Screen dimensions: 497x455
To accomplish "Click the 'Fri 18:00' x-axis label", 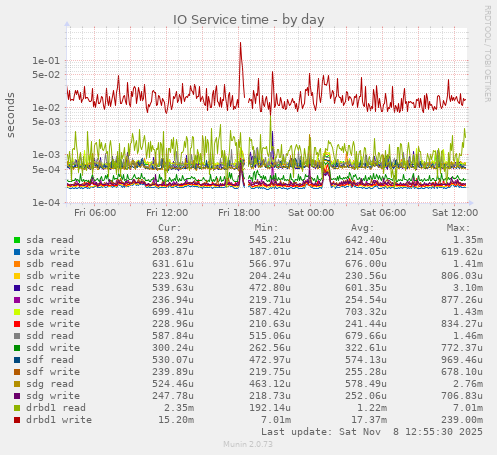I will (x=239, y=213).
